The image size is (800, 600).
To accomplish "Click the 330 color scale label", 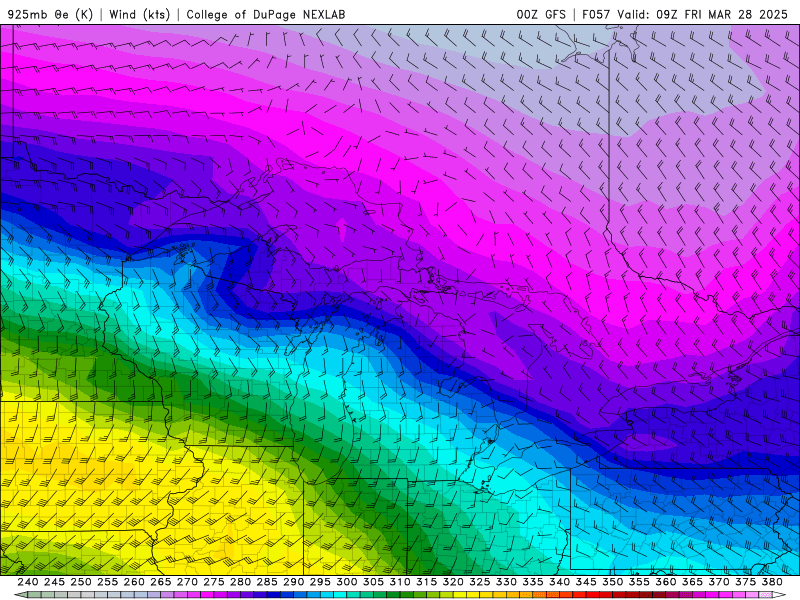I will (x=506, y=582).
